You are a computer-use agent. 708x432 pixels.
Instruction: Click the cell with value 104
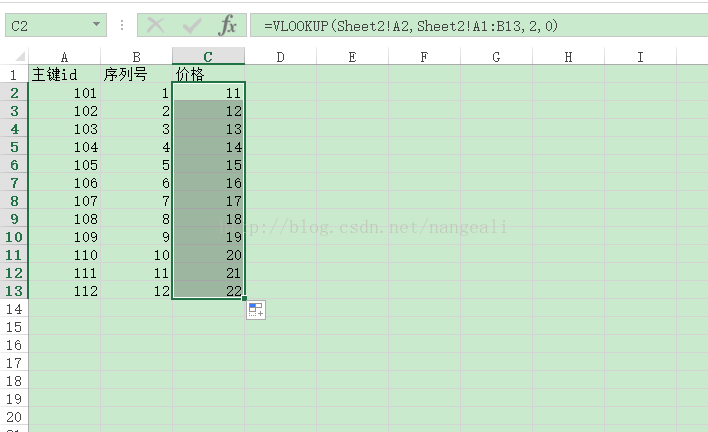[x=65, y=147]
